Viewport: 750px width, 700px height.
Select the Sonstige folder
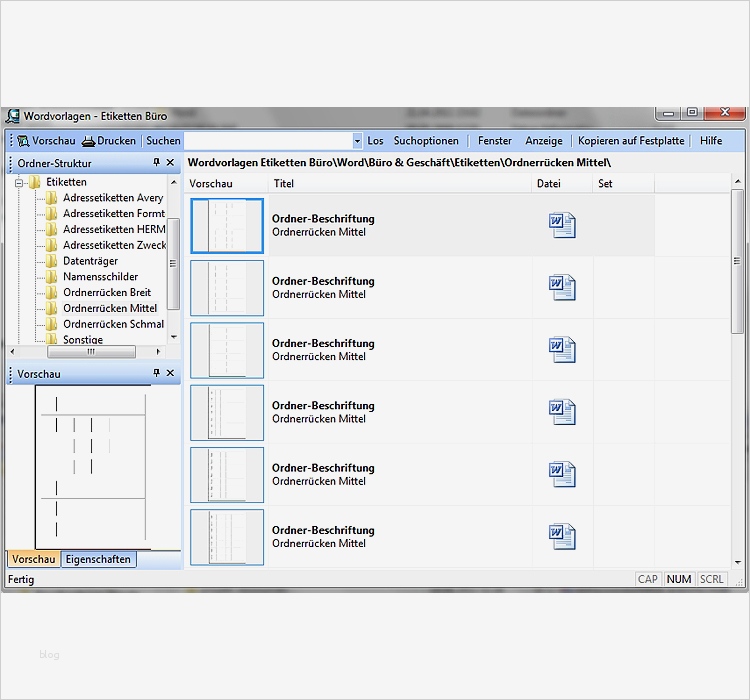[83, 339]
